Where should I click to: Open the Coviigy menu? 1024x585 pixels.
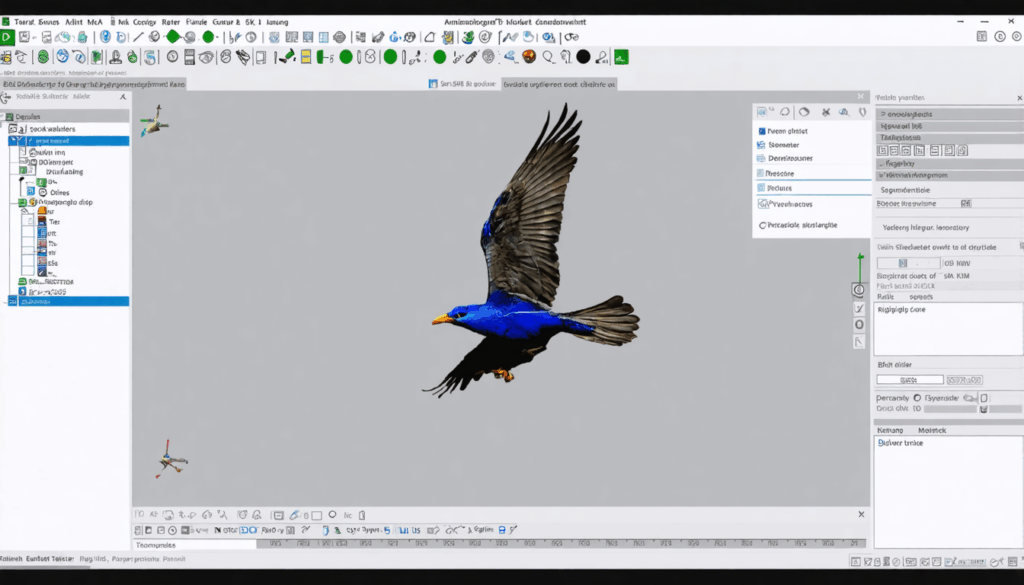pyautogui.click(x=144, y=22)
